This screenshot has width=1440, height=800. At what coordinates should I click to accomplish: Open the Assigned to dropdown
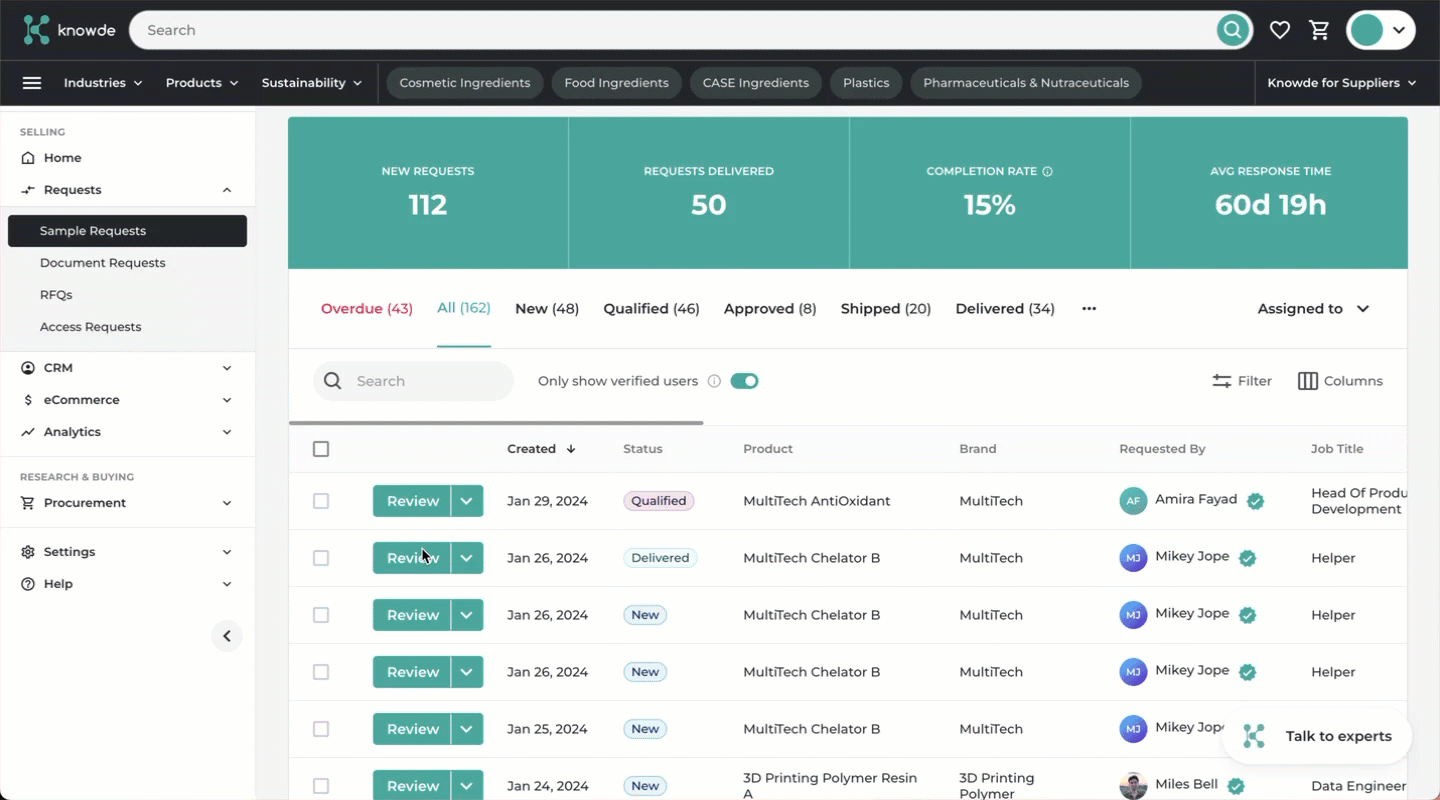pyautogui.click(x=1313, y=309)
